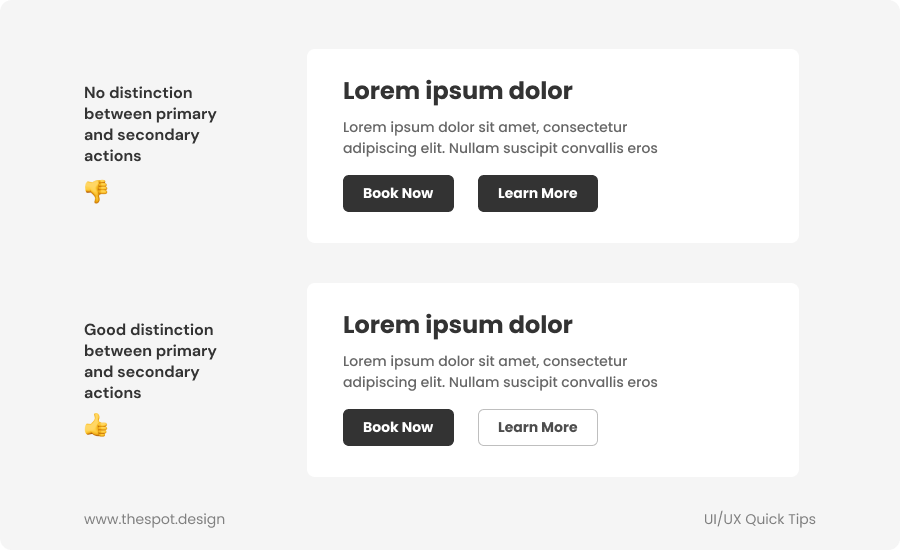Click empty white area right of top card's buttons
Viewport: 900px width, 550px height.
pos(700,194)
